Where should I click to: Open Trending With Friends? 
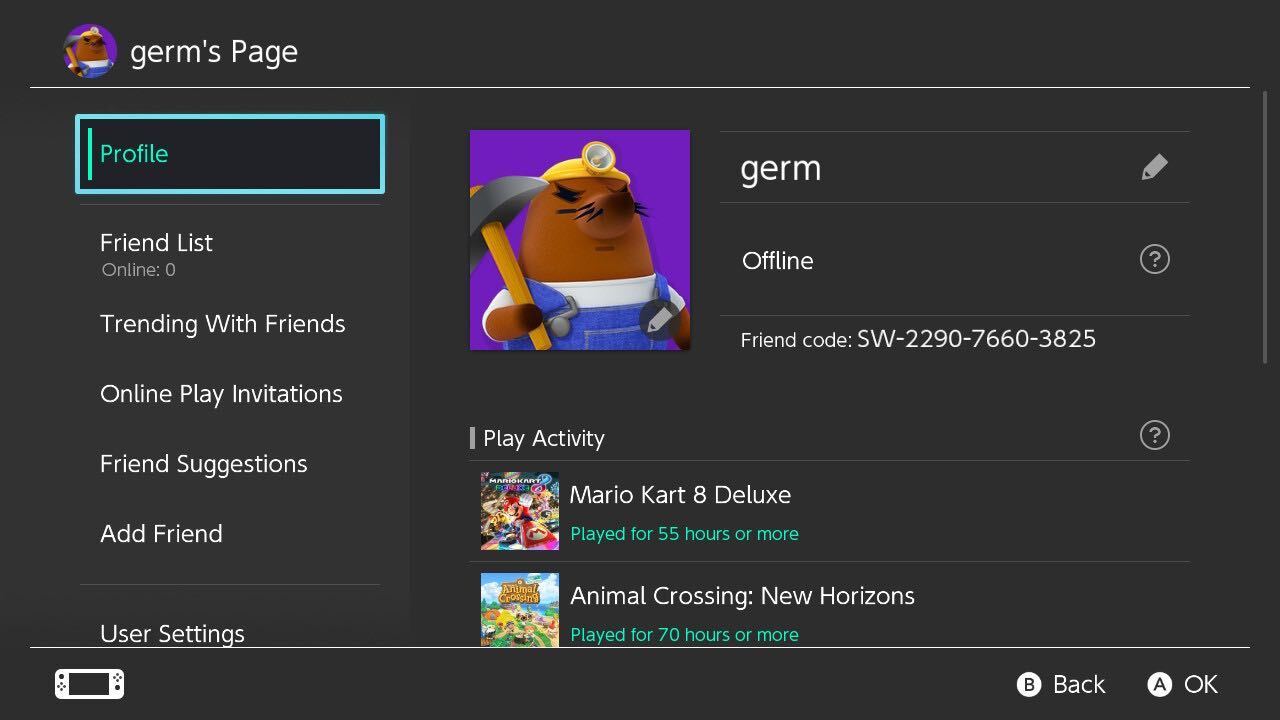(222, 324)
